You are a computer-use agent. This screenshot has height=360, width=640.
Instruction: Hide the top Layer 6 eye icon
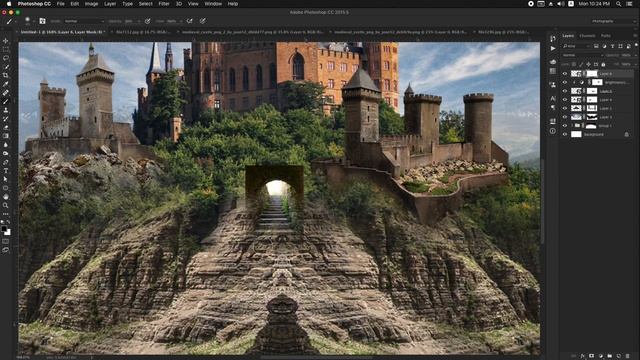coord(565,74)
